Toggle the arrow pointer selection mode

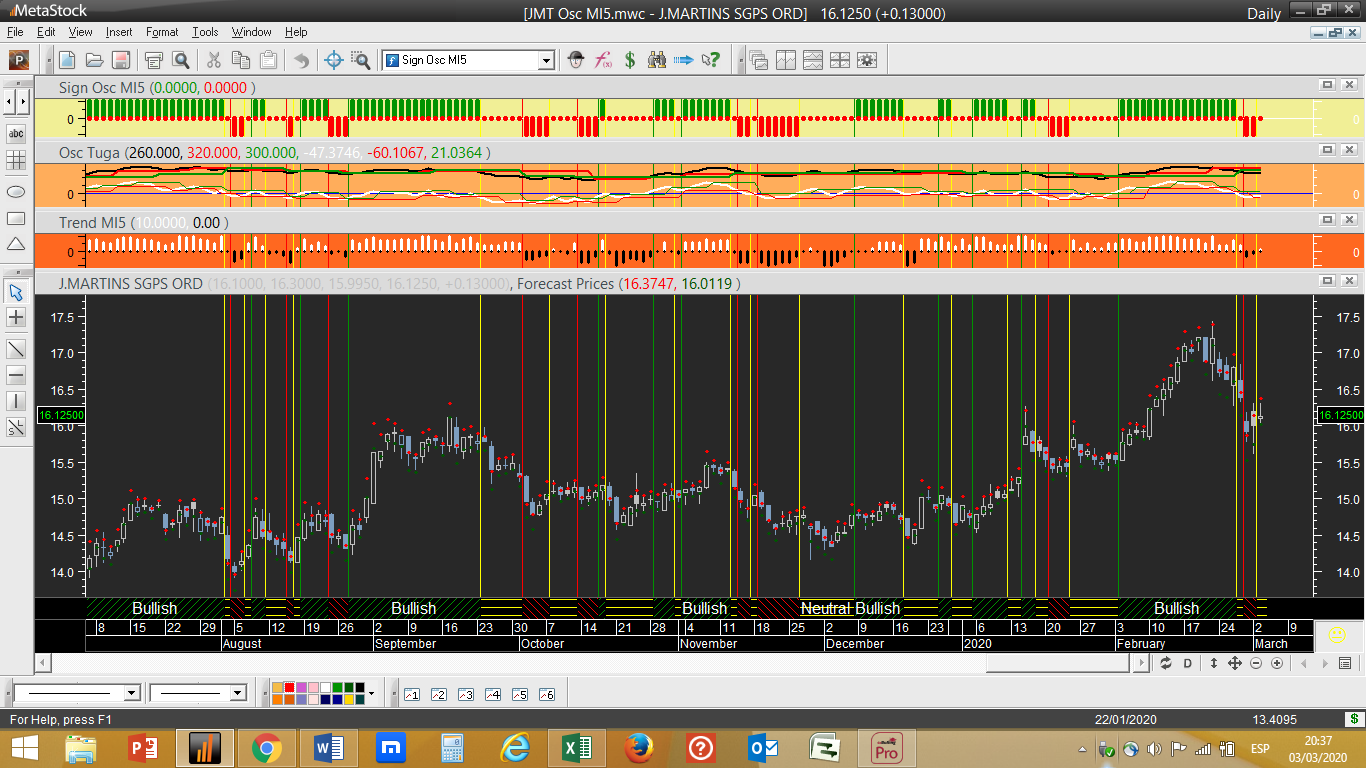[x=16, y=292]
